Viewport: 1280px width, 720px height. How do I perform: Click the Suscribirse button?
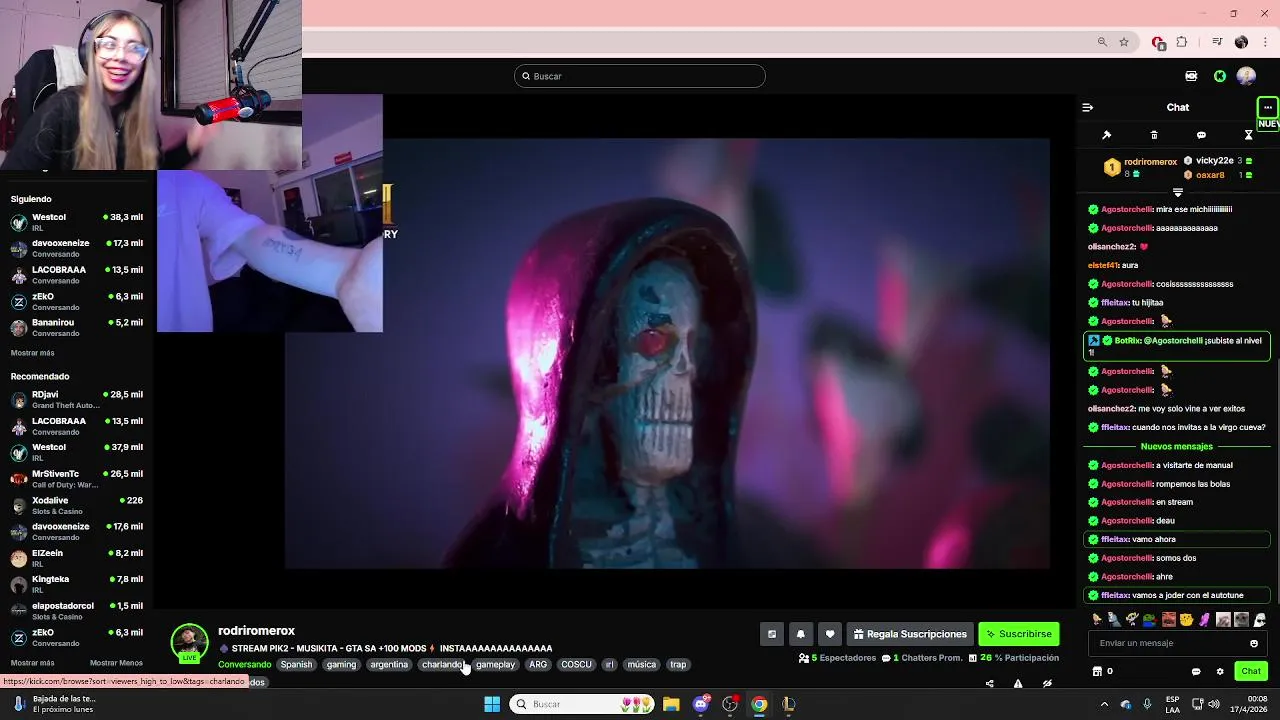click(x=1018, y=634)
